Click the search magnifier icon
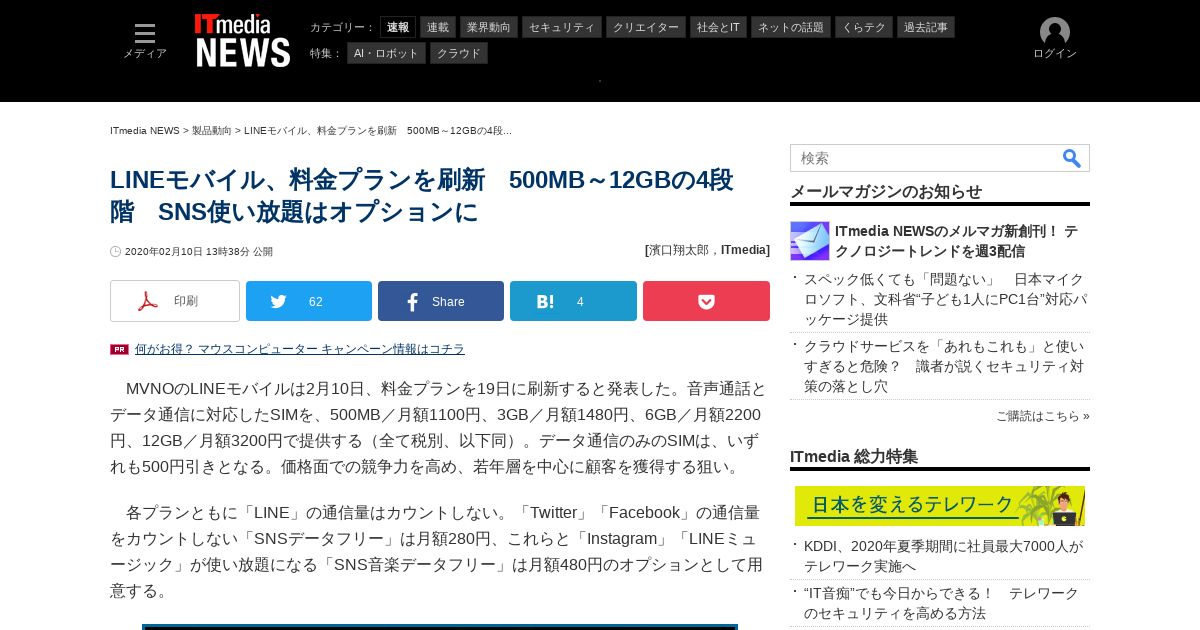Viewport: 1200px width, 630px height. click(1072, 158)
